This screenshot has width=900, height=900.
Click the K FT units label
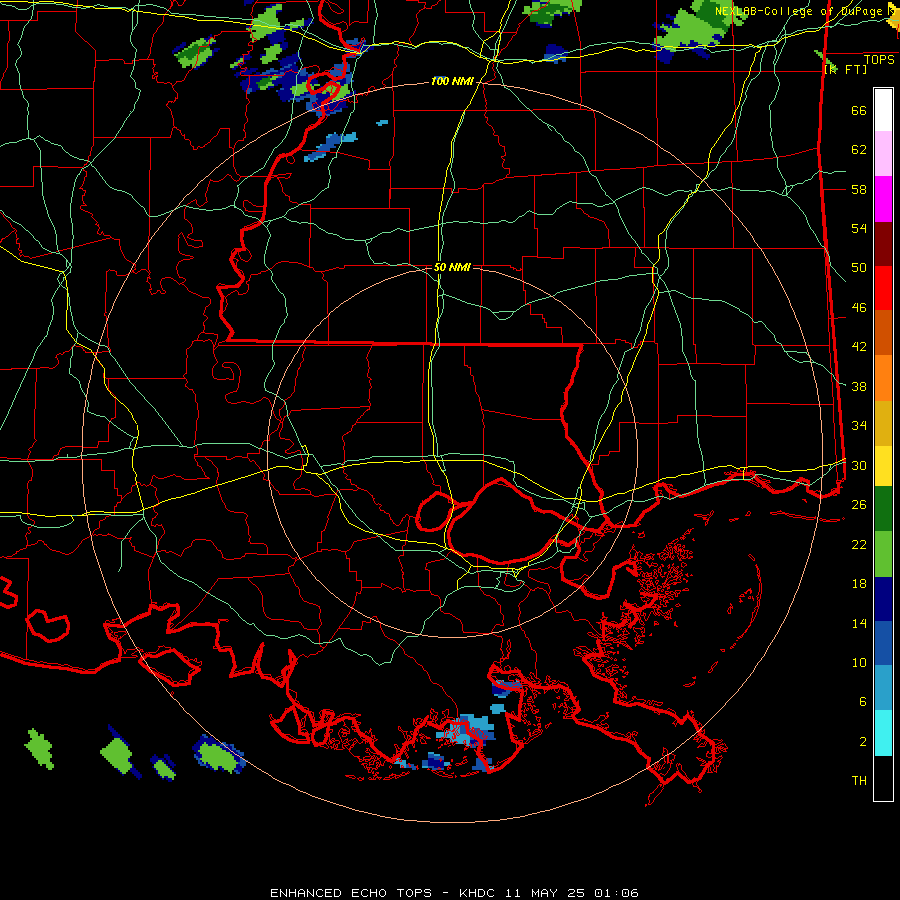(845, 69)
